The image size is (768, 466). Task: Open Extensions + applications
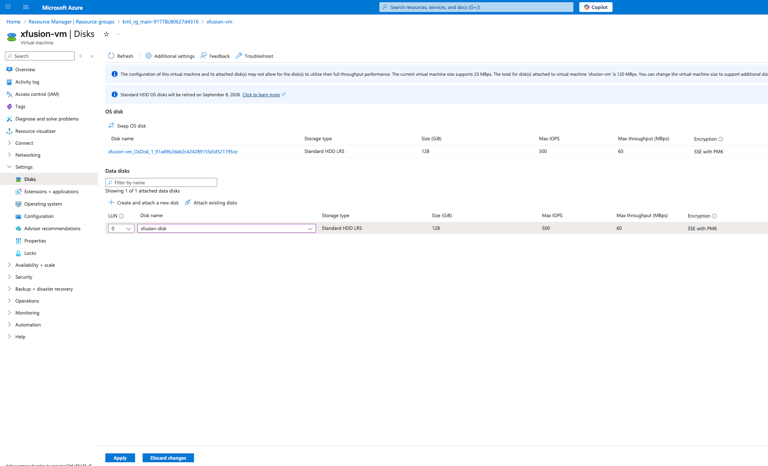[x=51, y=192]
